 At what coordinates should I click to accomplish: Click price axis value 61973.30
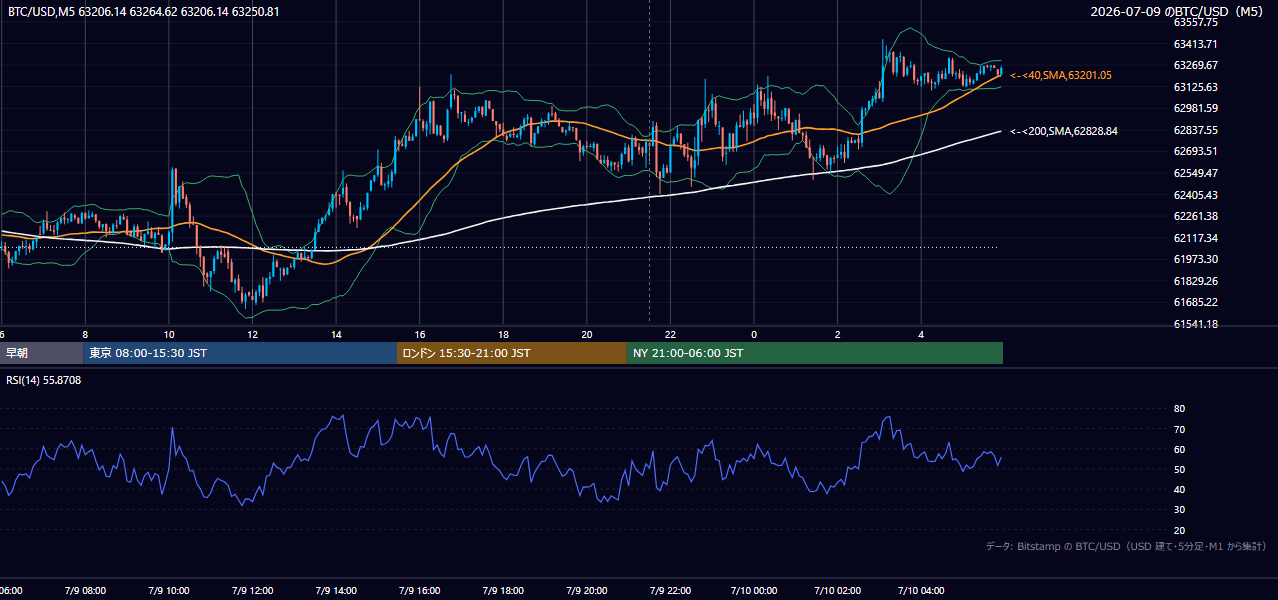(1195, 259)
